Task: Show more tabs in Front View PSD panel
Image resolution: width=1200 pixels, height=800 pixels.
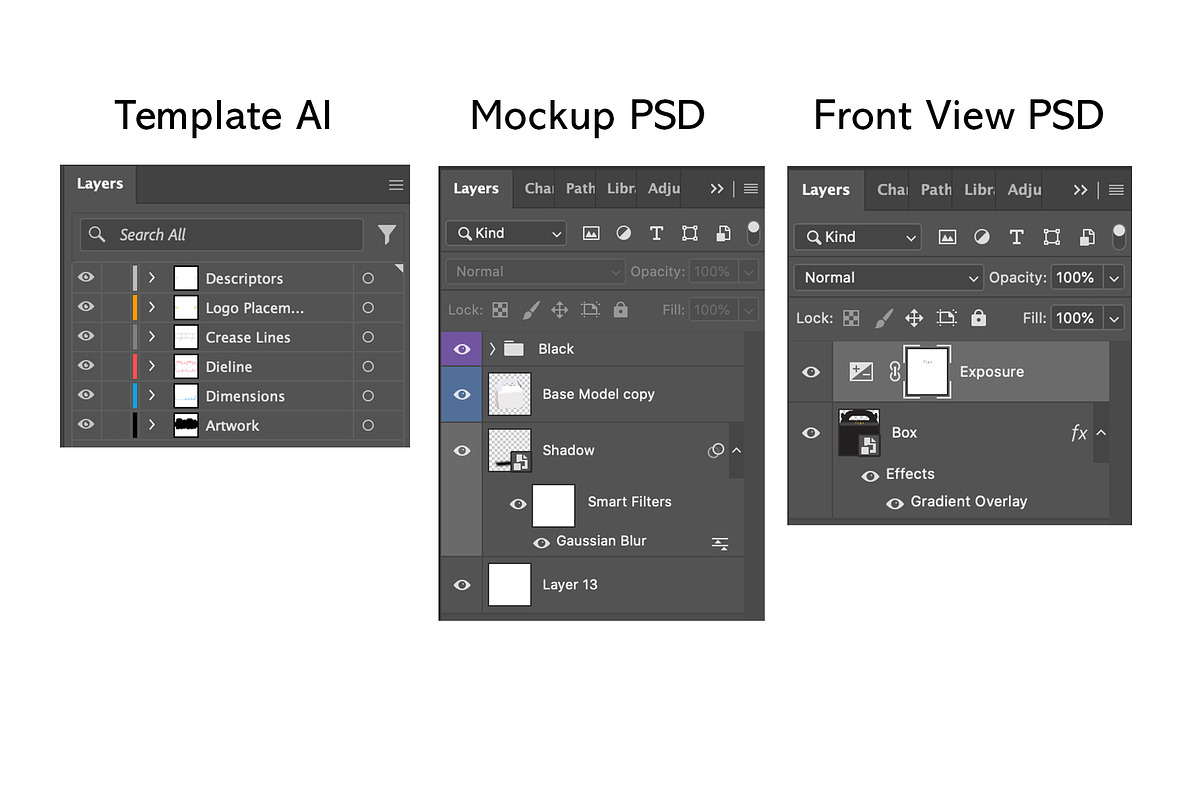Action: pyautogui.click(x=1080, y=190)
